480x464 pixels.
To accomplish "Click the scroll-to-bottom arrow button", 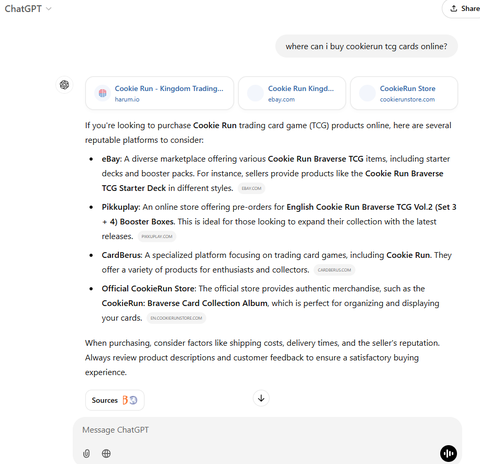I will [x=261, y=398].
